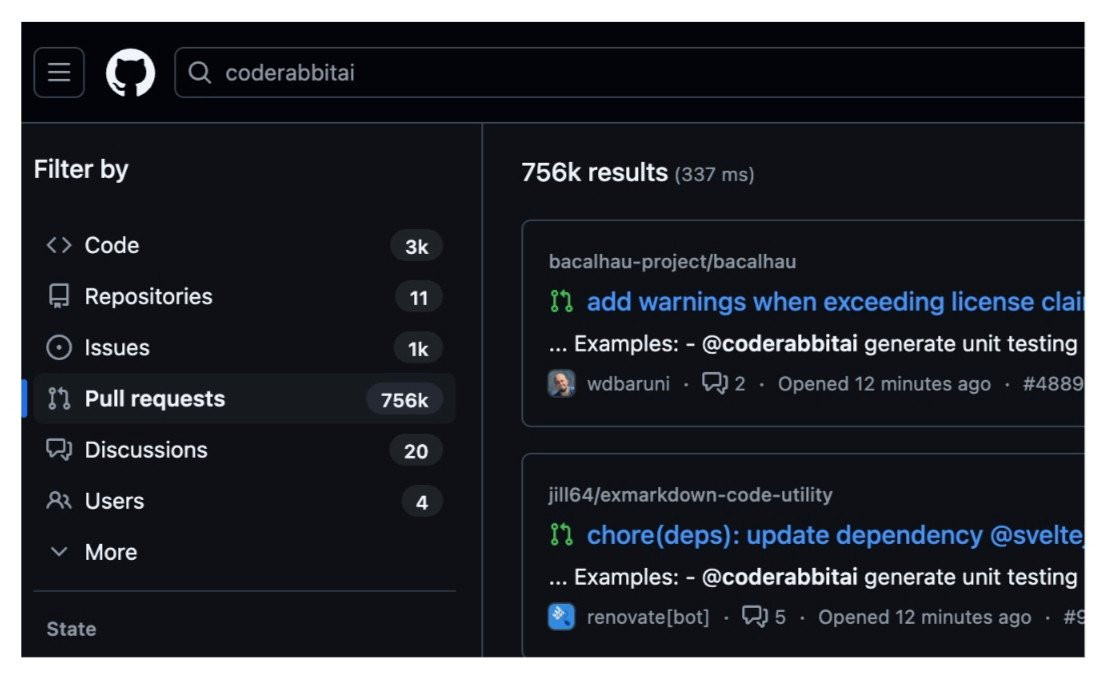Click the comments icon showing 5
1107x681 pixels.
[755, 617]
